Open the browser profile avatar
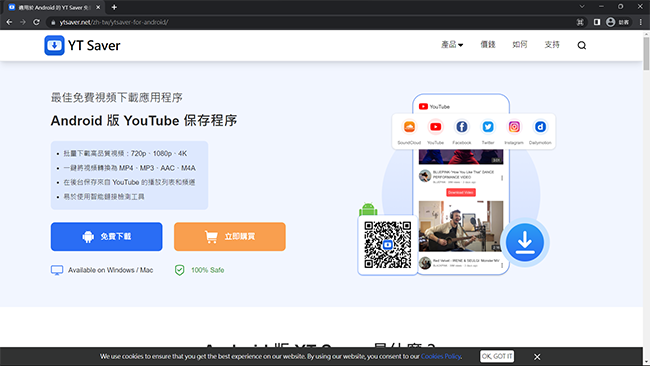 coord(610,22)
